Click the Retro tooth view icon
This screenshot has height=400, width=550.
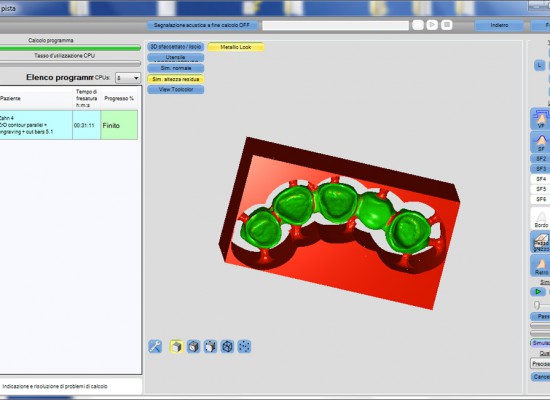point(541,265)
